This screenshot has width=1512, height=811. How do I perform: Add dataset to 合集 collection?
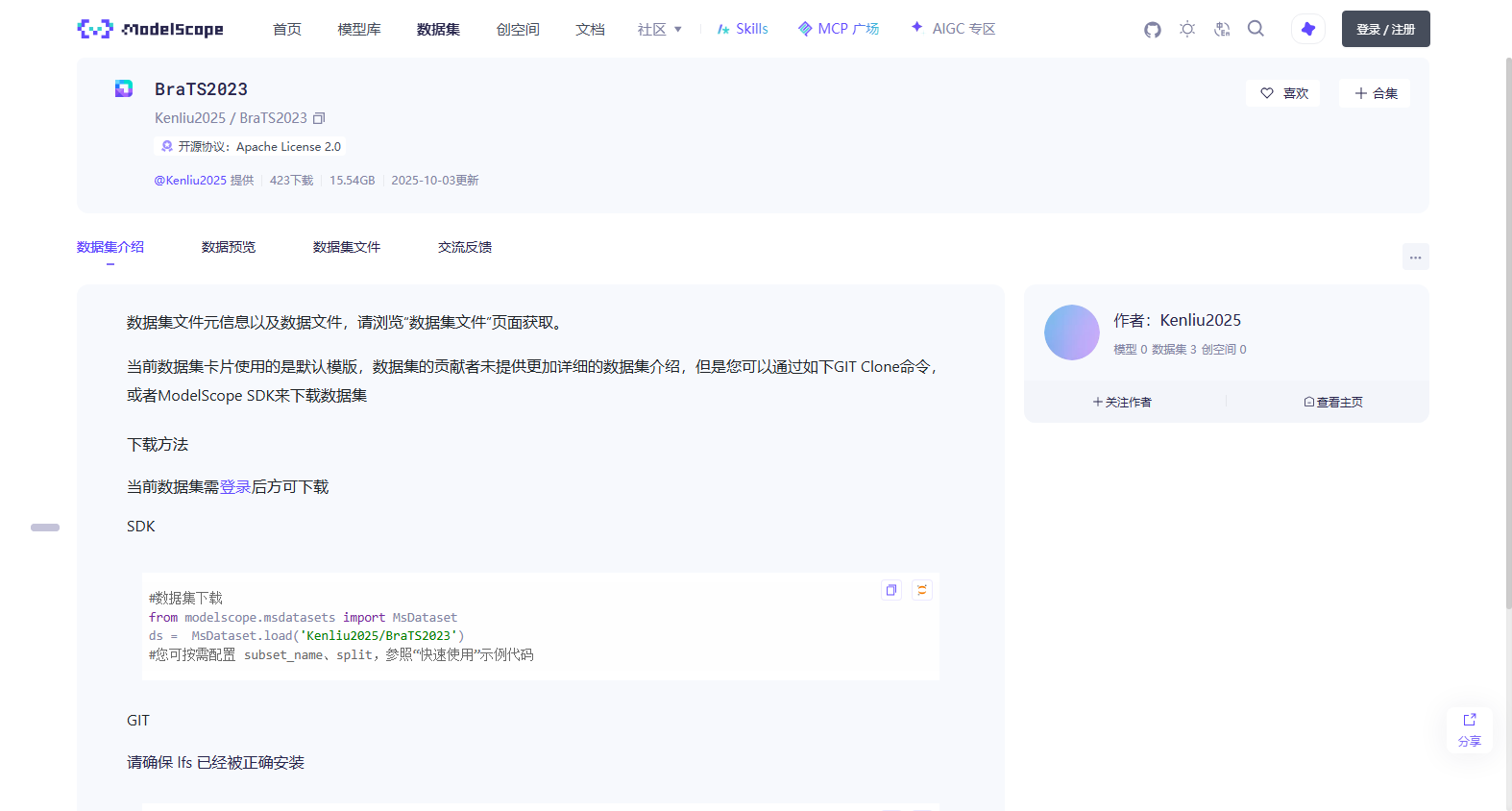coord(1376,93)
